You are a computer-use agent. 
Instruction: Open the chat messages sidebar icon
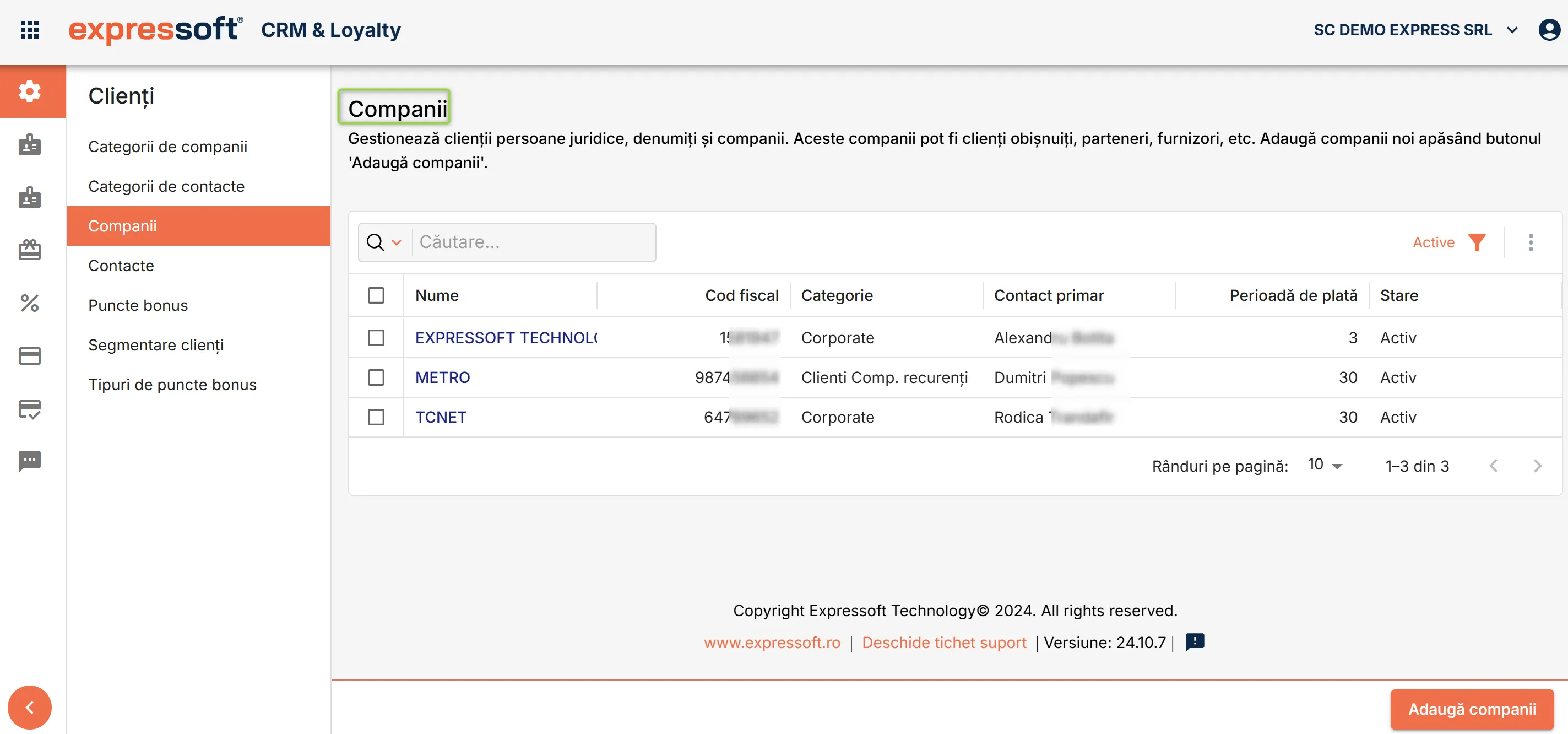tap(29, 461)
